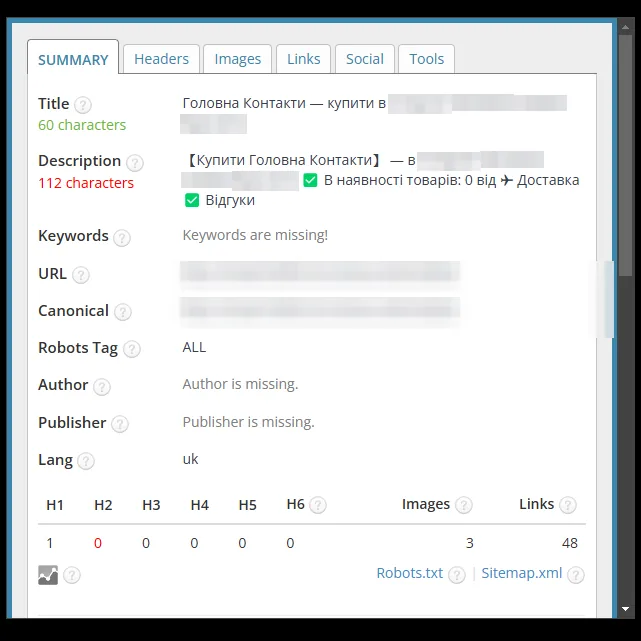Open the Social tab
Image resolution: width=641 pixels, height=641 pixels.
(x=365, y=59)
